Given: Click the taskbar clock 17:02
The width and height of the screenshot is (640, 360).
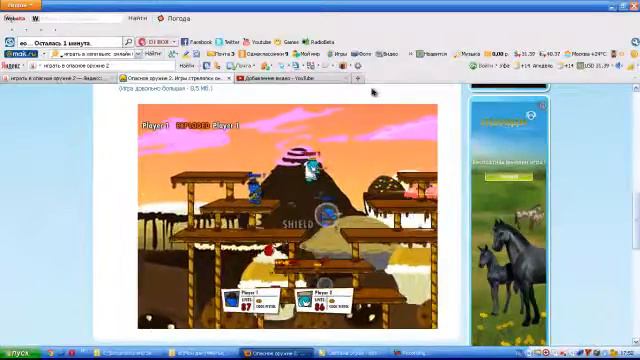Looking at the screenshot, I should pos(627,353).
